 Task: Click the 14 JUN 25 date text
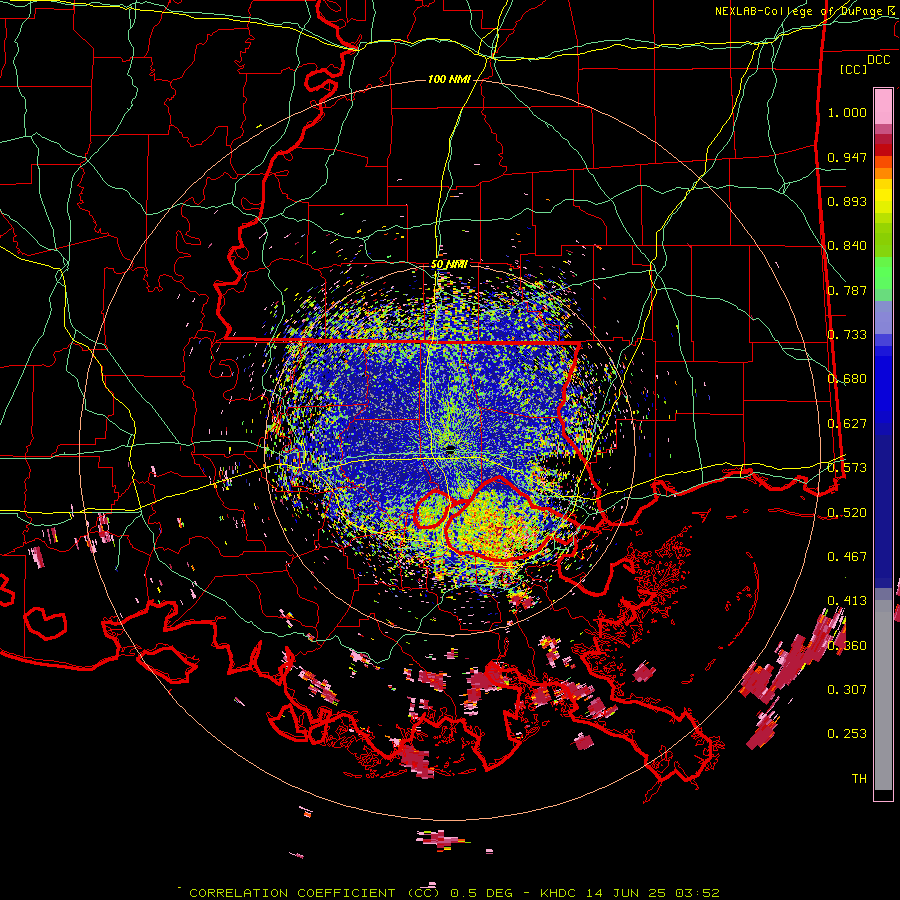click(x=626, y=893)
